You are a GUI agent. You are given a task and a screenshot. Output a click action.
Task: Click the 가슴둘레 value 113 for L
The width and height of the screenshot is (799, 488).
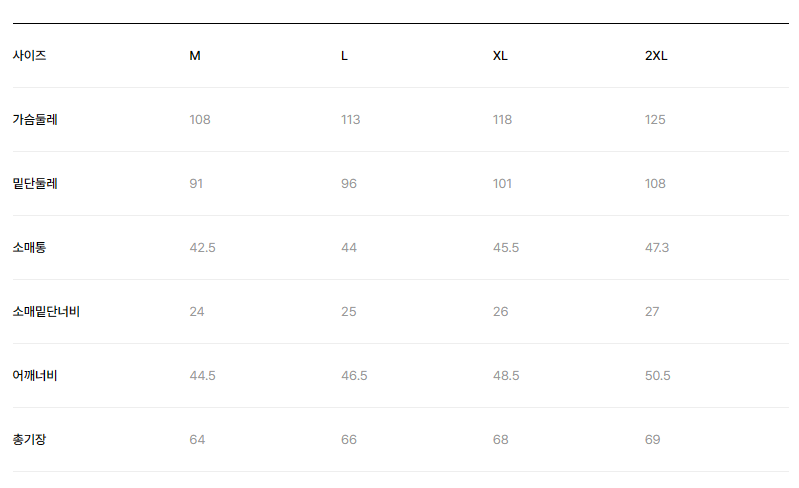tap(350, 120)
